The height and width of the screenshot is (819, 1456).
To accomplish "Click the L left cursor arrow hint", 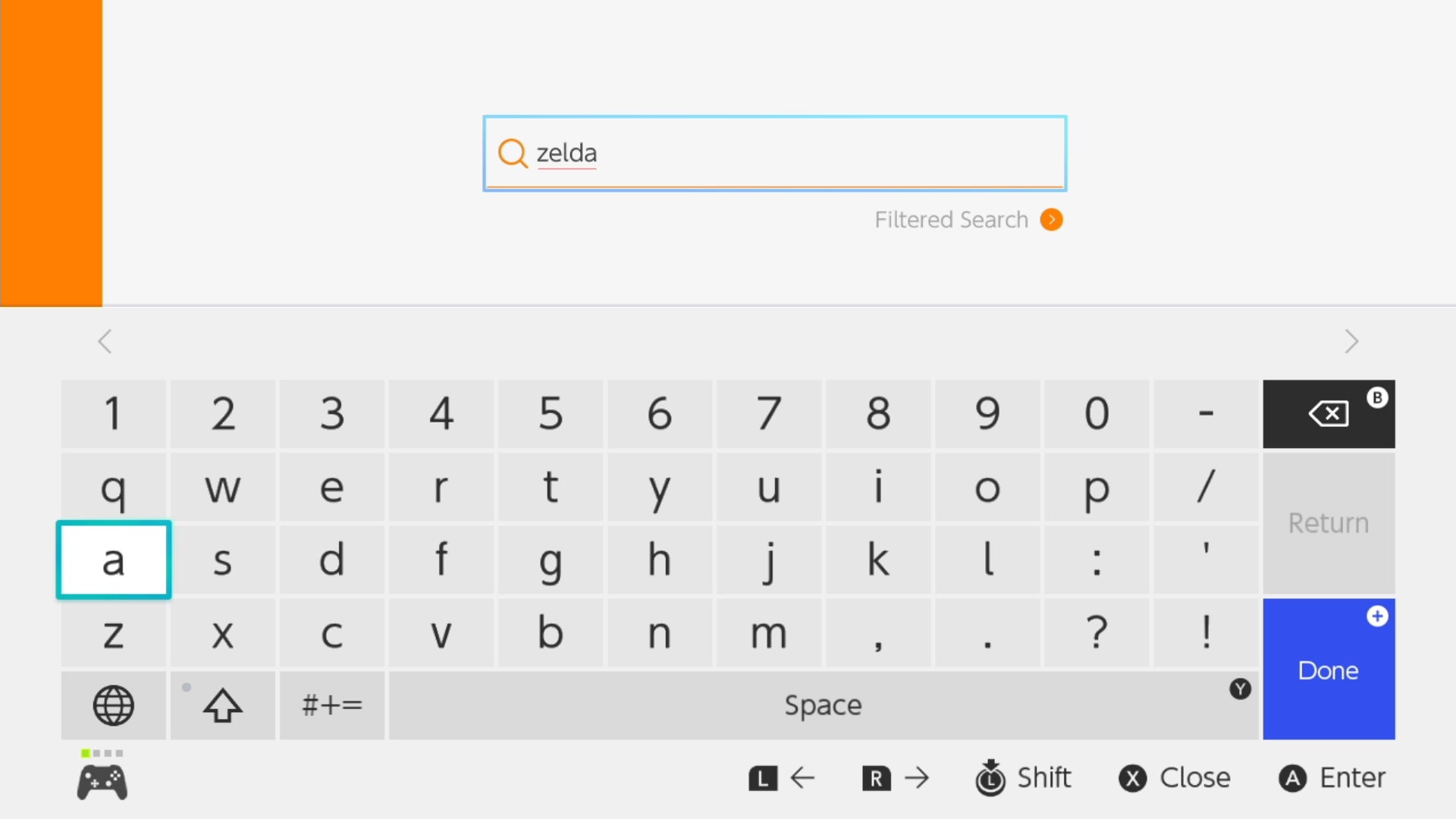I will [x=782, y=778].
